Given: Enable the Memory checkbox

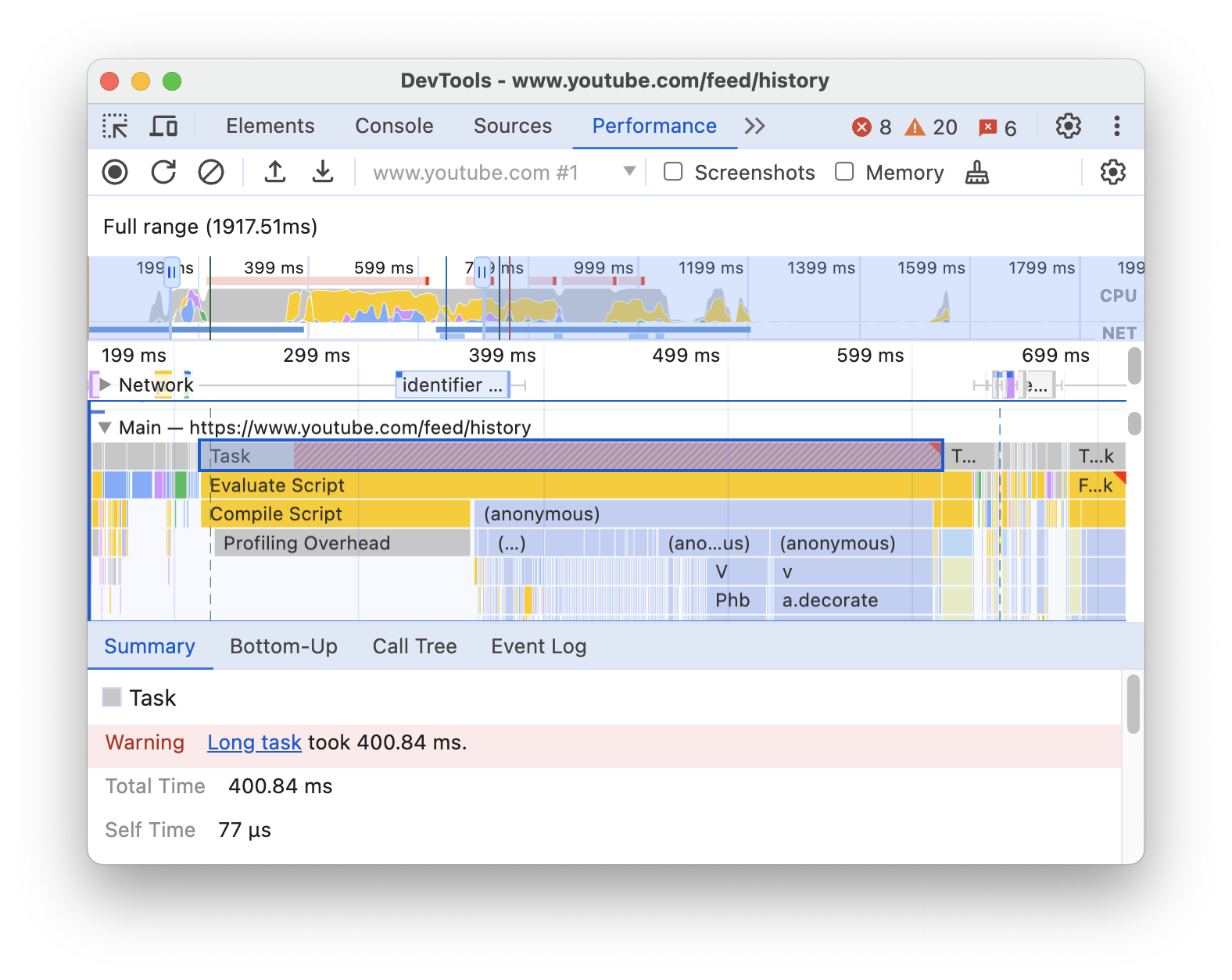Looking at the screenshot, I should pos(844,172).
